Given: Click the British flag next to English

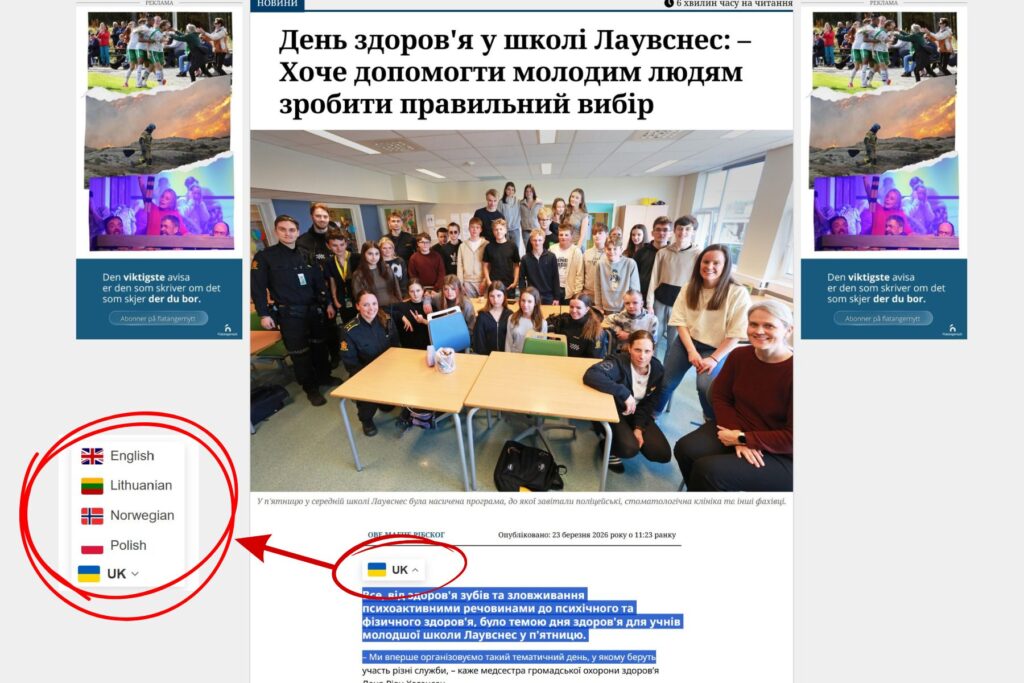Looking at the screenshot, I should pyautogui.click(x=92, y=456).
